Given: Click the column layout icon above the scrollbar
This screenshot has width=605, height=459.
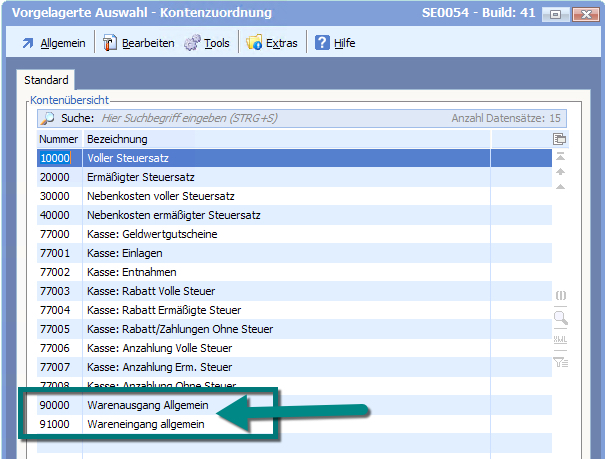Looking at the screenshot, I should (x=560, y=139).
